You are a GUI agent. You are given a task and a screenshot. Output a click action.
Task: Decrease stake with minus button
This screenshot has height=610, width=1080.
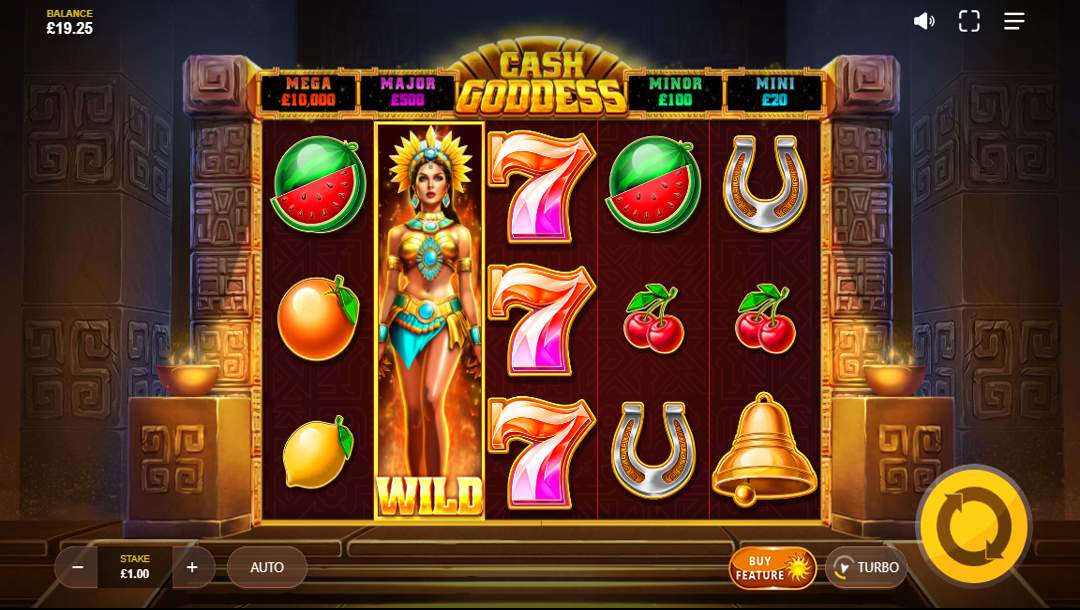click(77, 567)
